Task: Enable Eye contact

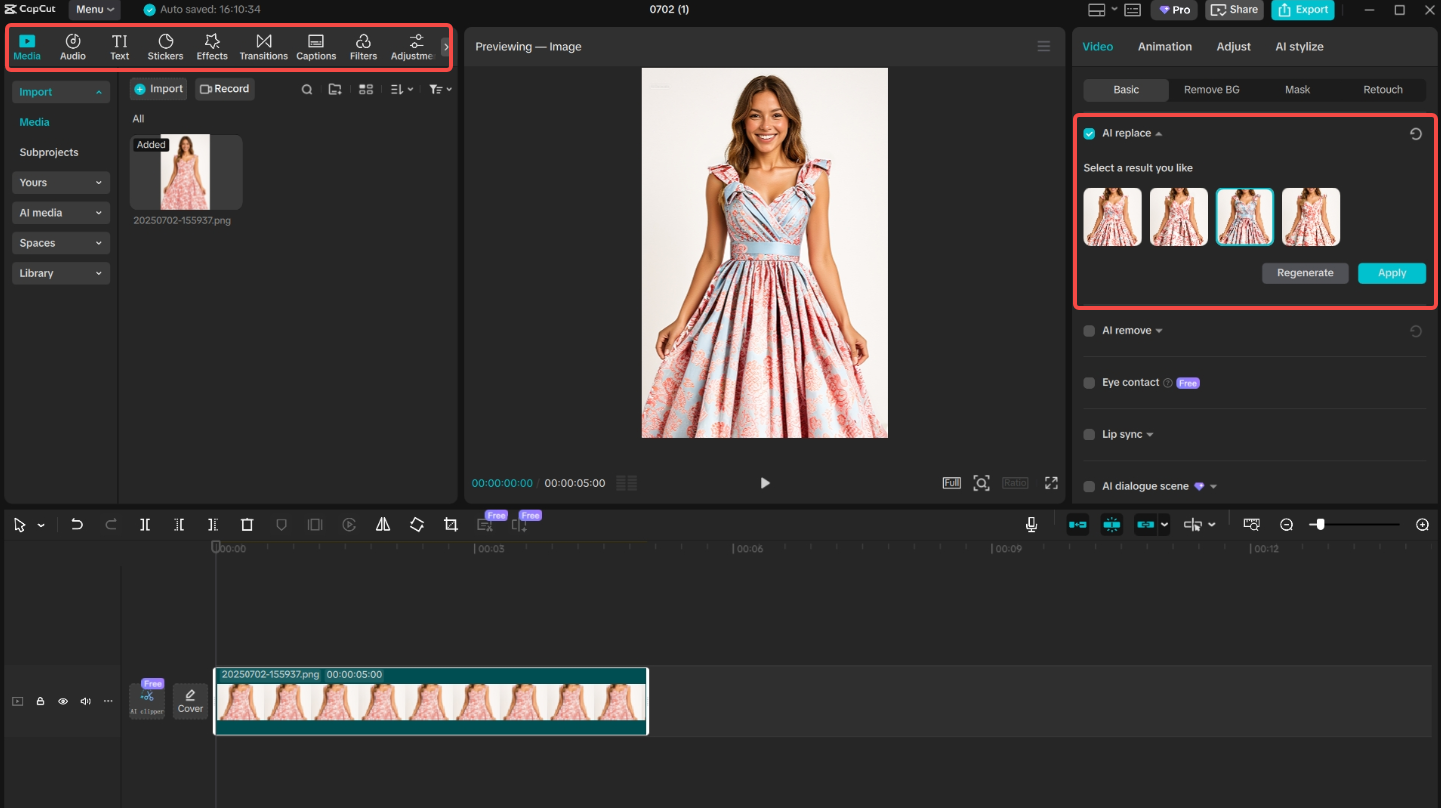Action: pos(1088,382)
